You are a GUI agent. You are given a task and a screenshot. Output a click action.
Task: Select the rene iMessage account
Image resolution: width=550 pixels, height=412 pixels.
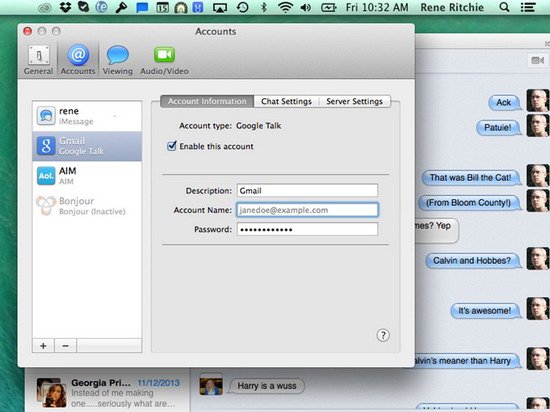tap(87, 116)
